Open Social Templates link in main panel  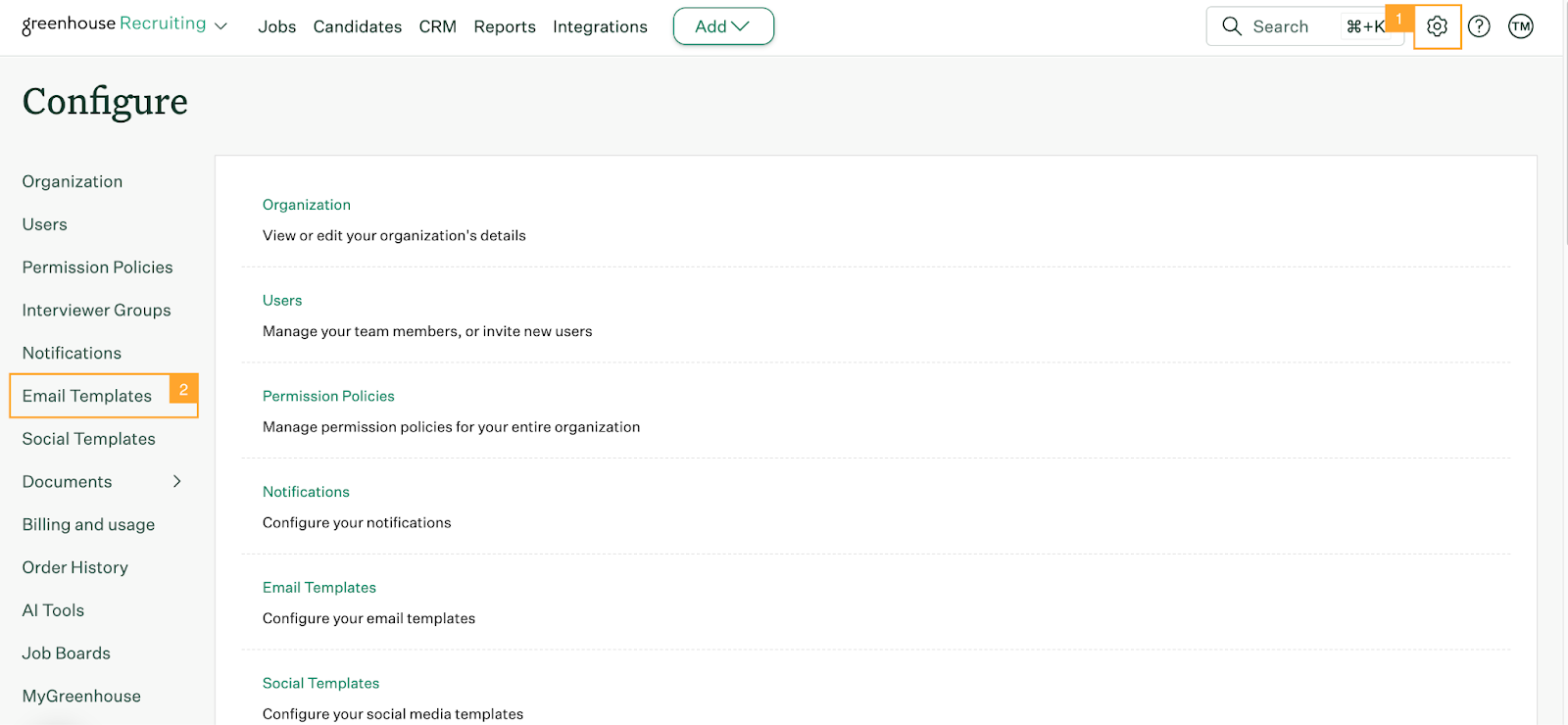pos(320,683)
